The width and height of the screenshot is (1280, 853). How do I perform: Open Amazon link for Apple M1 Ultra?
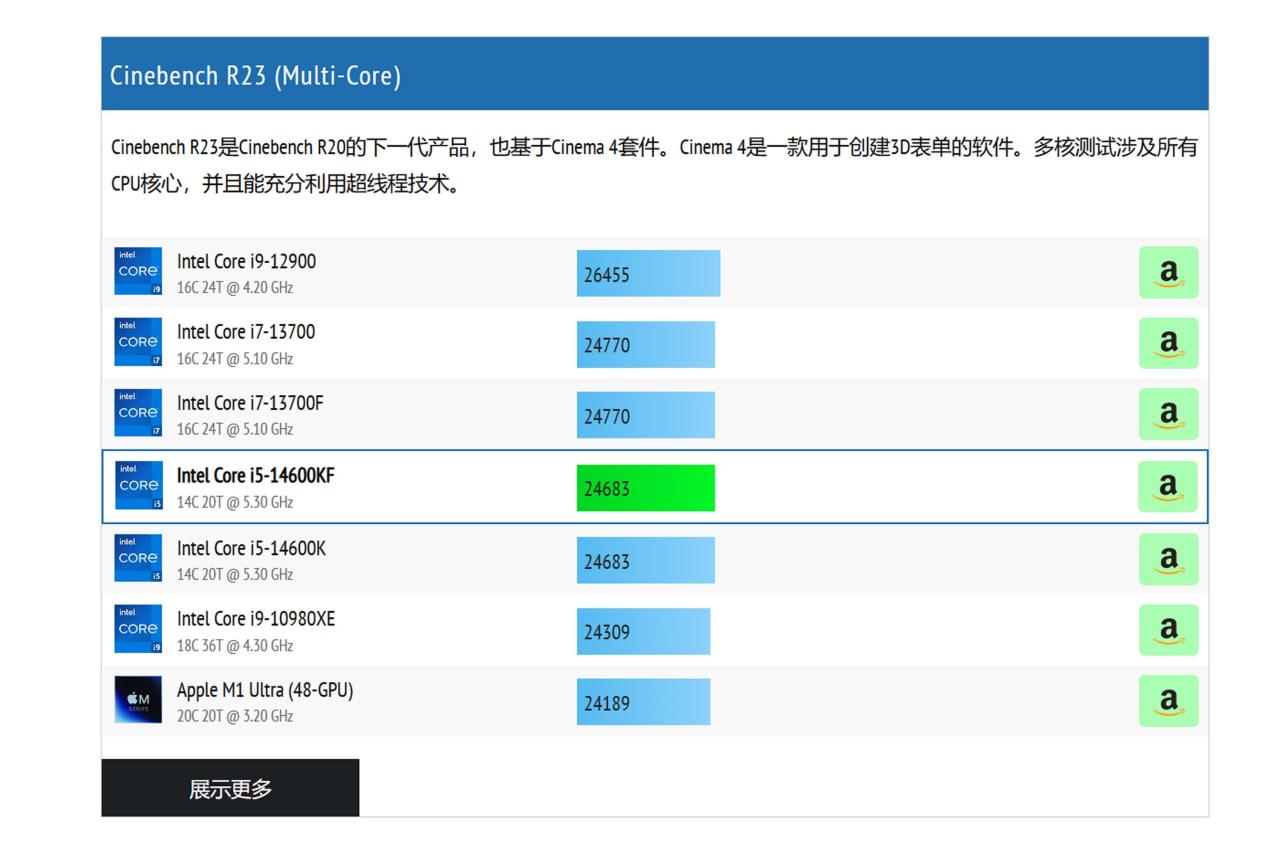[1168, 701]
